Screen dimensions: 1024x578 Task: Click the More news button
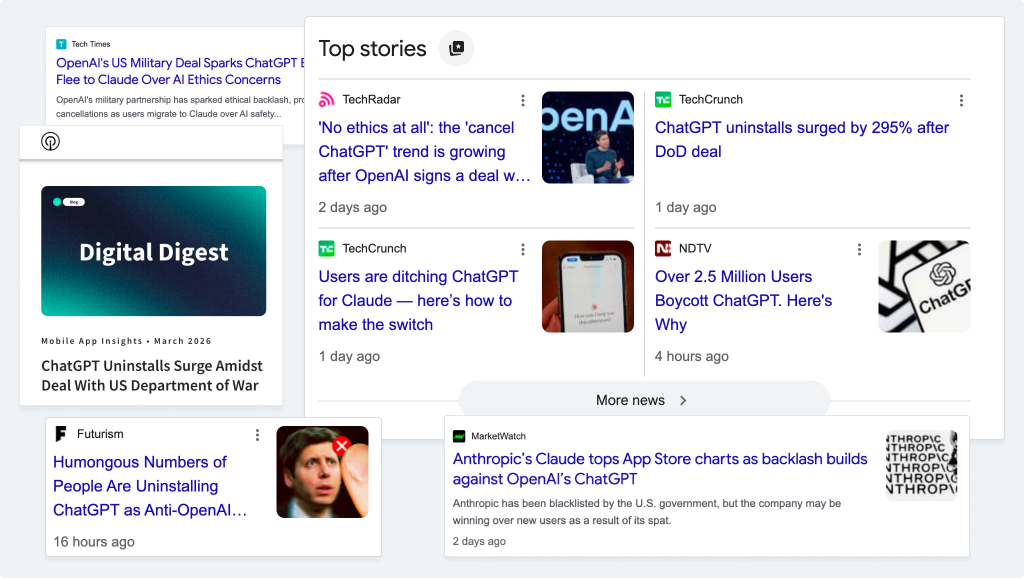pos(644,400)
